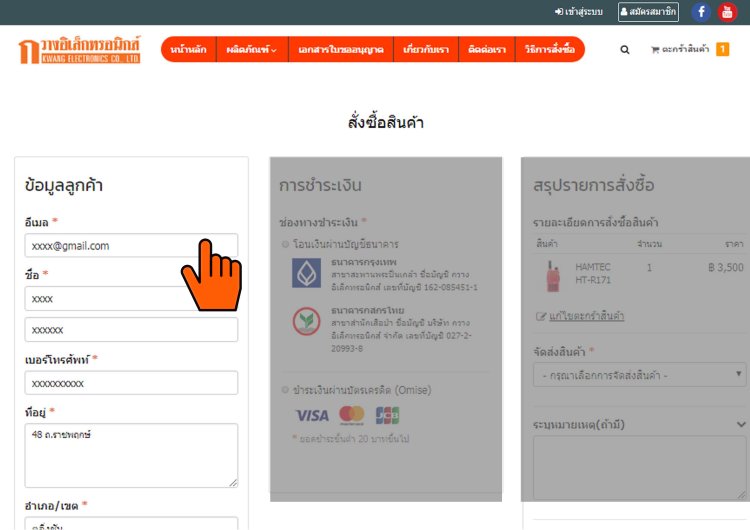This screenshot has width=750, height=530.
Task: Select bank transfer payment radio button
Action: pyautogui.click(x=285, y=244)
